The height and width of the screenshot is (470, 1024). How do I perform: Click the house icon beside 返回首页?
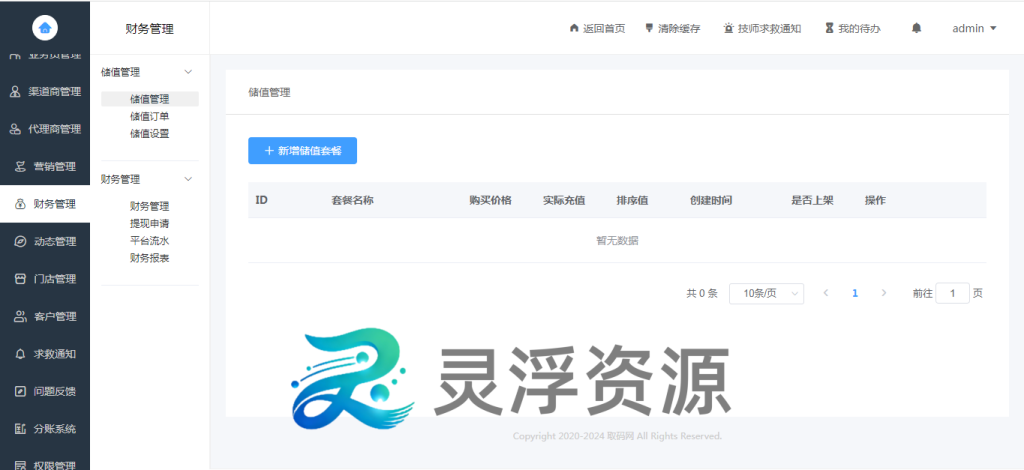[x=574, y=28]
